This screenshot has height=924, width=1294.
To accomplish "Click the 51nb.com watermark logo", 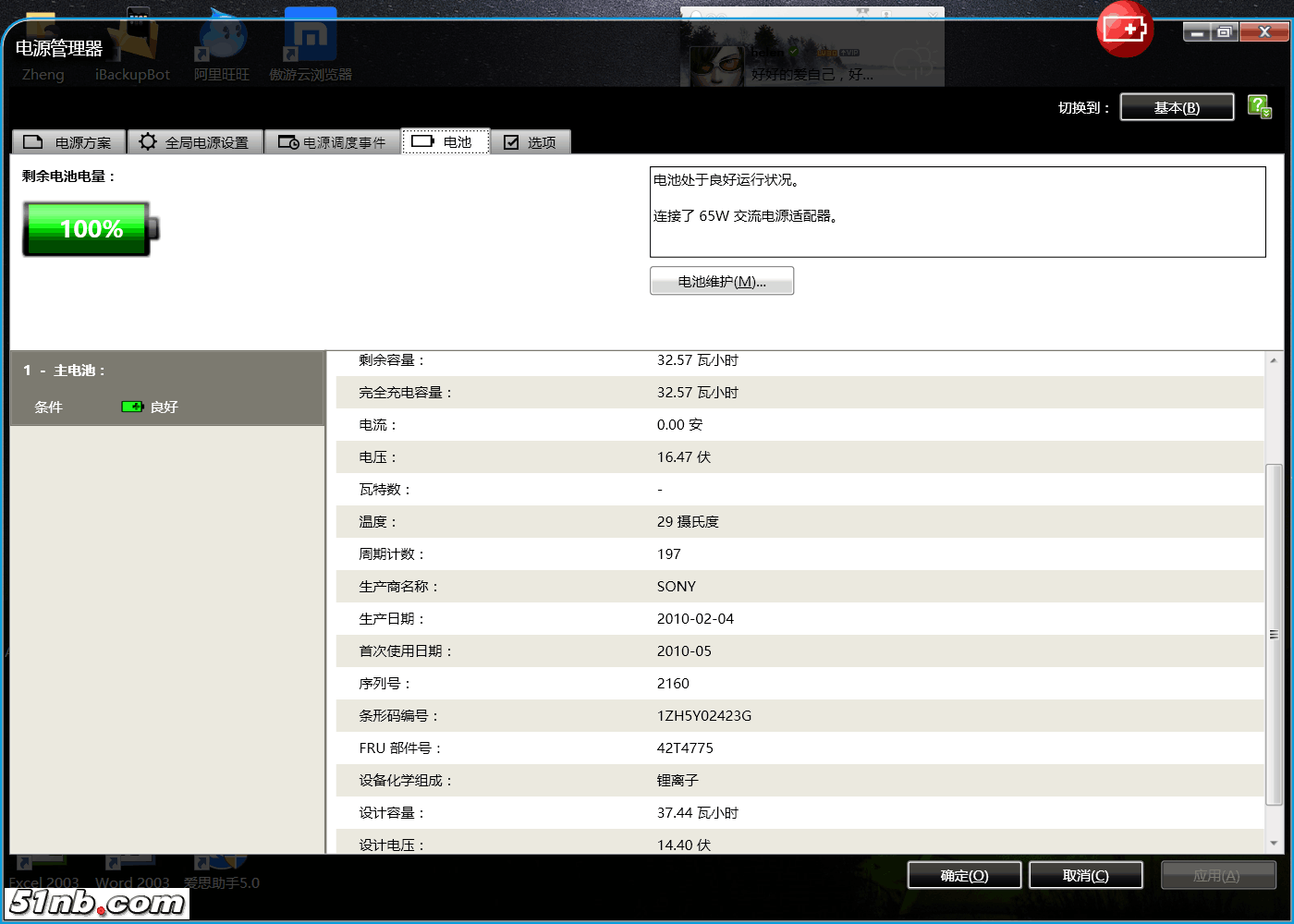I will 97,902.
